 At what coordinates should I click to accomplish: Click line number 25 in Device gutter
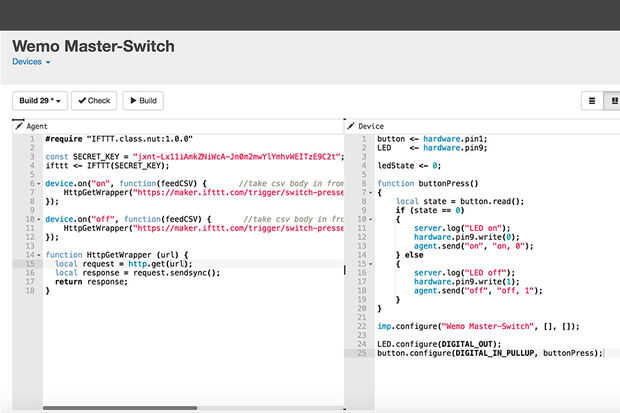click(362, 353)
